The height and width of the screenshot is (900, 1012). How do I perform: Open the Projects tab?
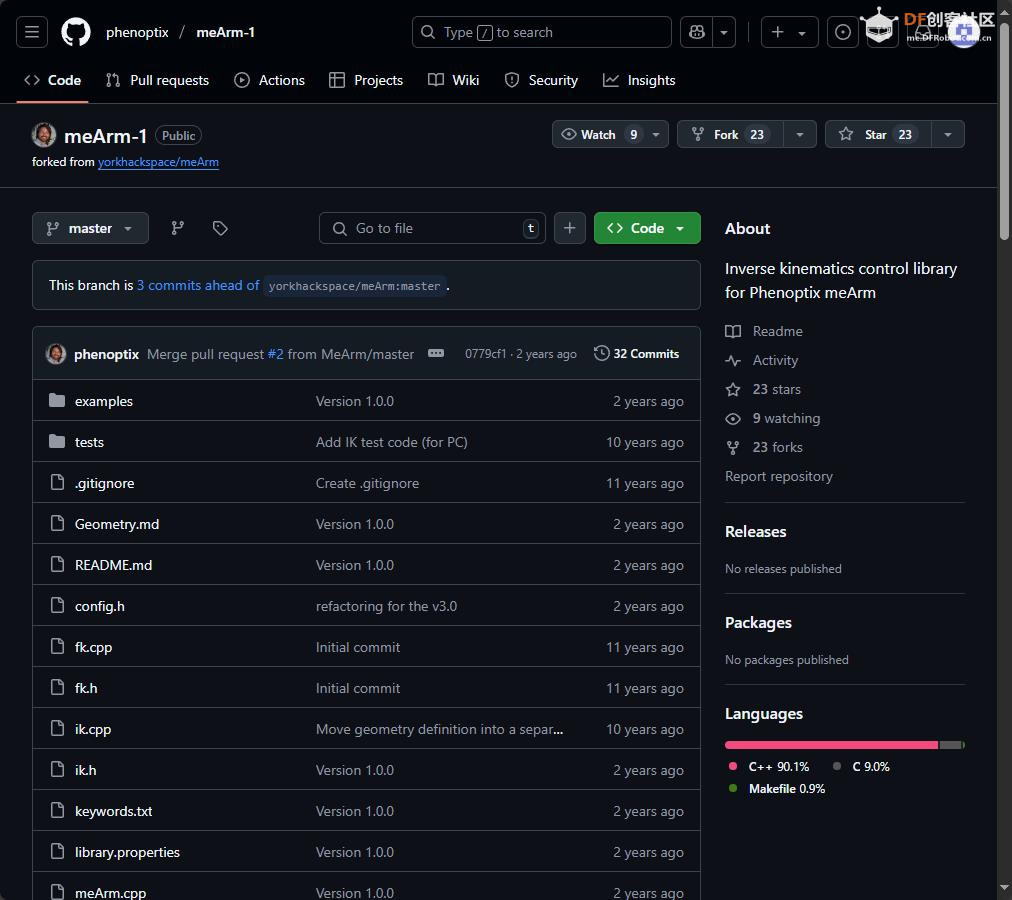point(366,80)
